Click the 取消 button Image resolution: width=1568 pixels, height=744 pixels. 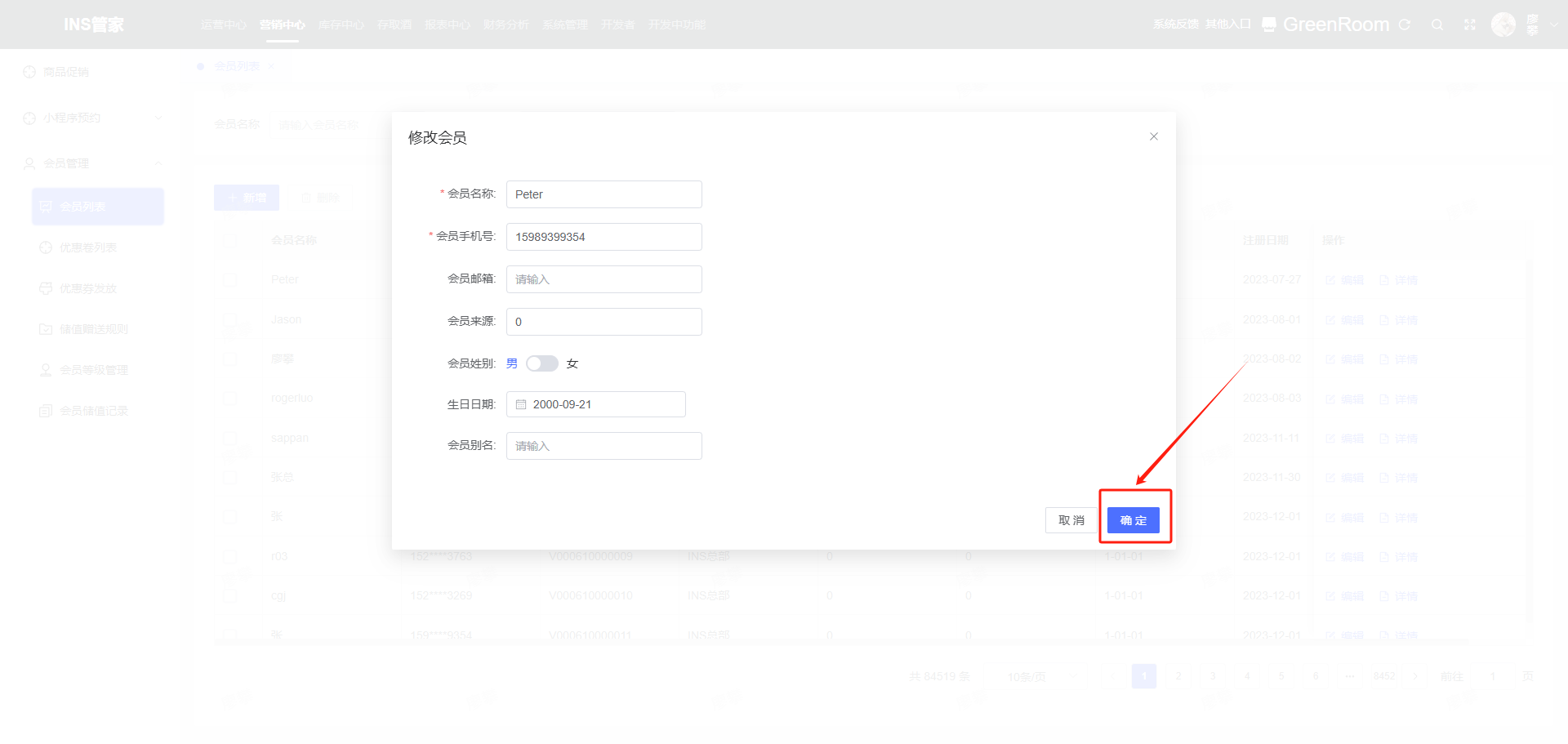coord(1071,520)
